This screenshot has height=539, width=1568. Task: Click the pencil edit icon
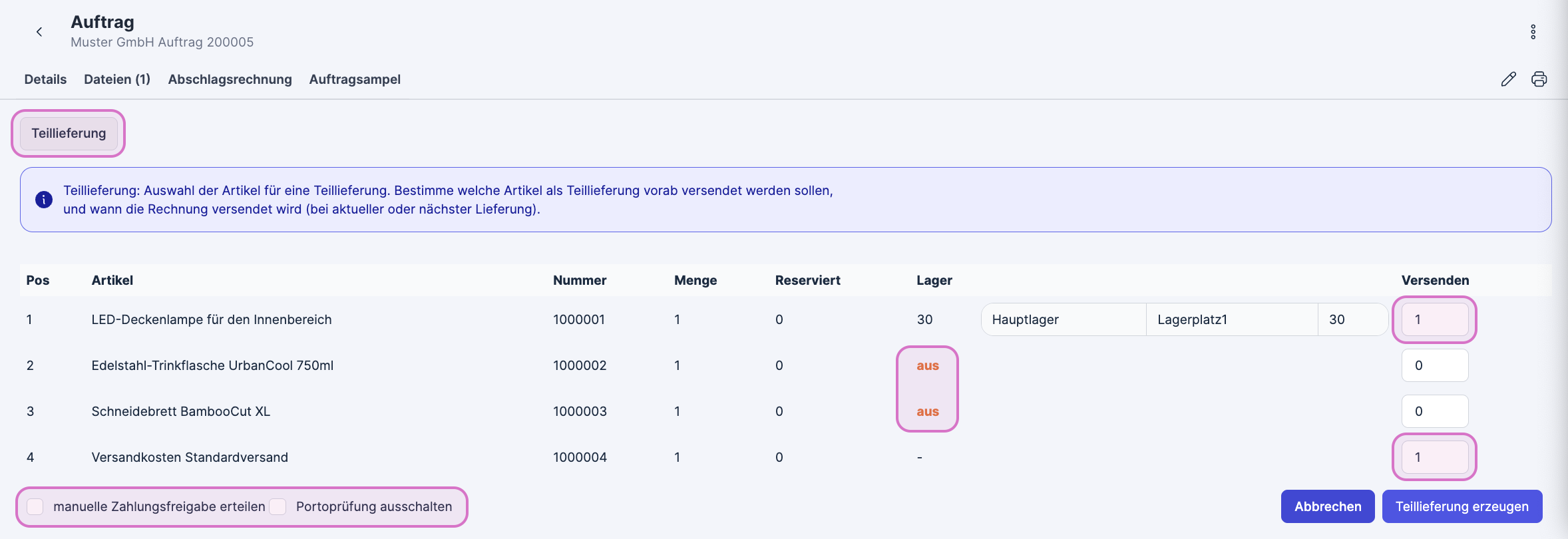[x=1508, y=79]
